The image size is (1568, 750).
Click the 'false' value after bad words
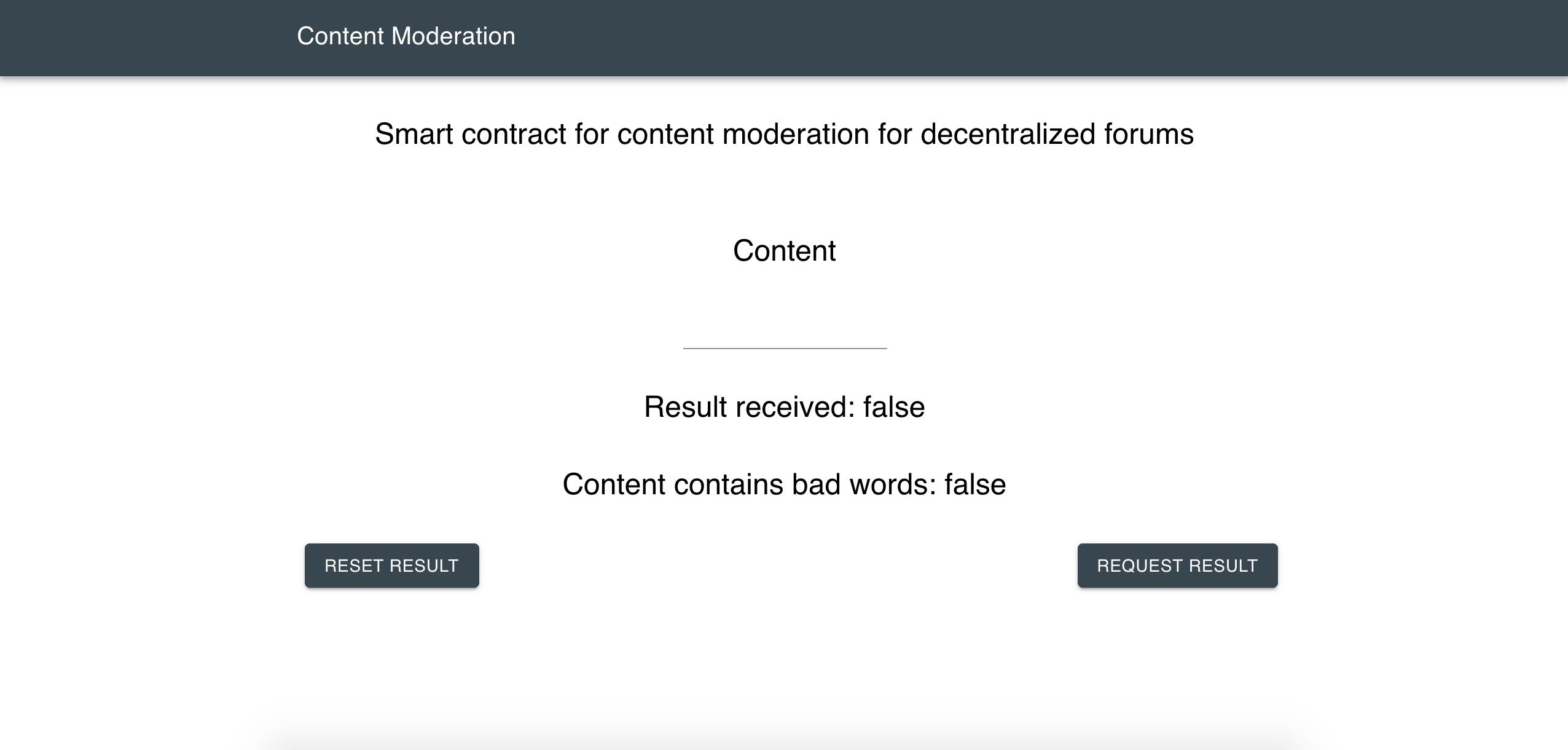tap(975, 484)
